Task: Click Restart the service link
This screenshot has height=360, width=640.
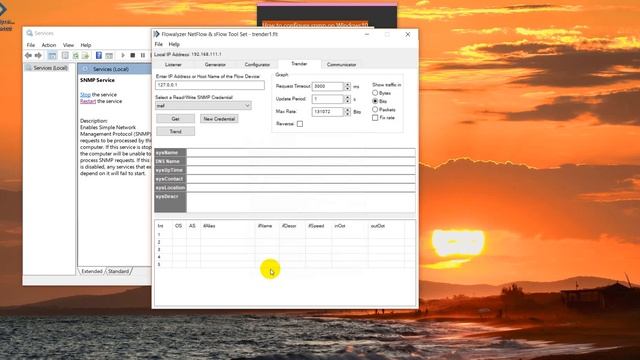Action: 88,101
